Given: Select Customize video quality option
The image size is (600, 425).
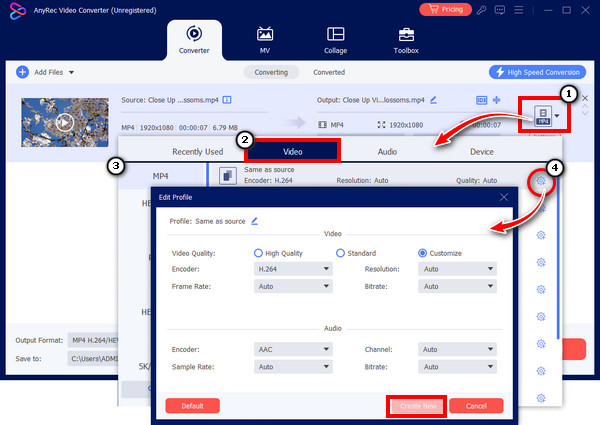Looking at the screenshot, I should pyautogui.click(x=422, y=253).
